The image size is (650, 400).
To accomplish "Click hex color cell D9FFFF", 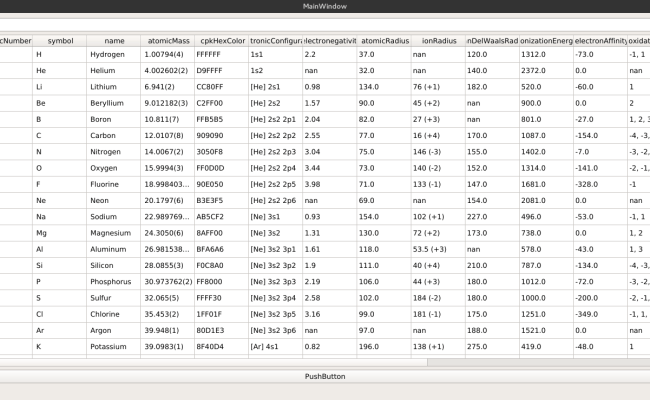I will 222,70.
